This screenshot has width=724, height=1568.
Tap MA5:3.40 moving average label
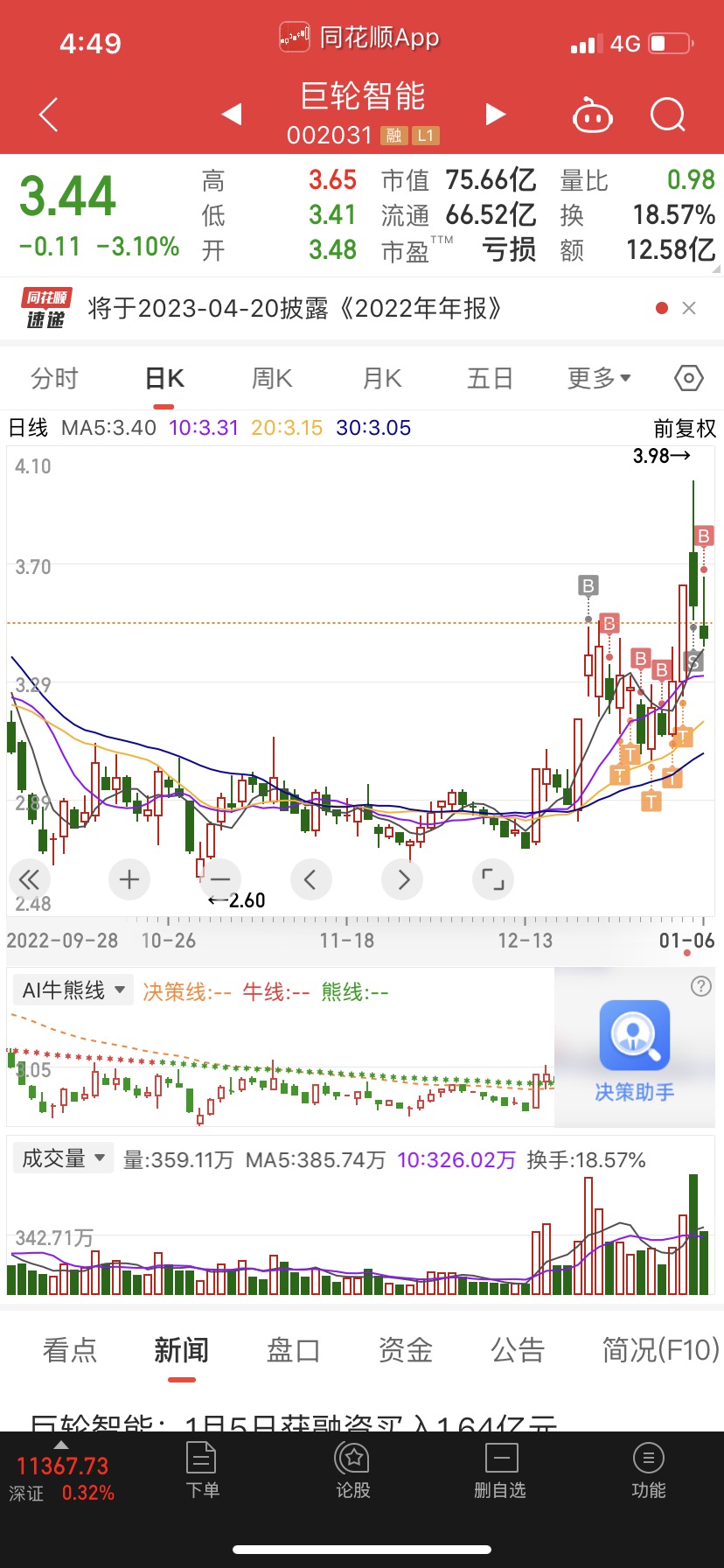coord(108,428)
